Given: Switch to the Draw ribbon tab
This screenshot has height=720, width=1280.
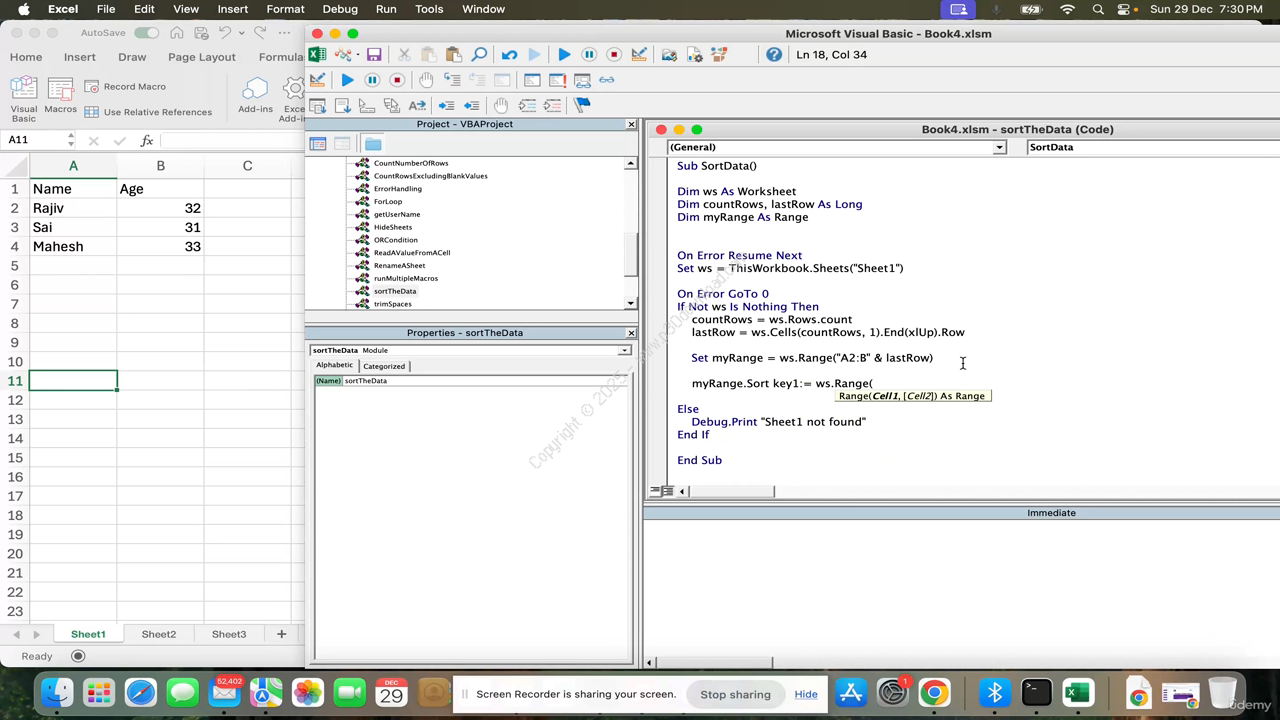Looking at the screenshot, I should [x=132, y=57].
